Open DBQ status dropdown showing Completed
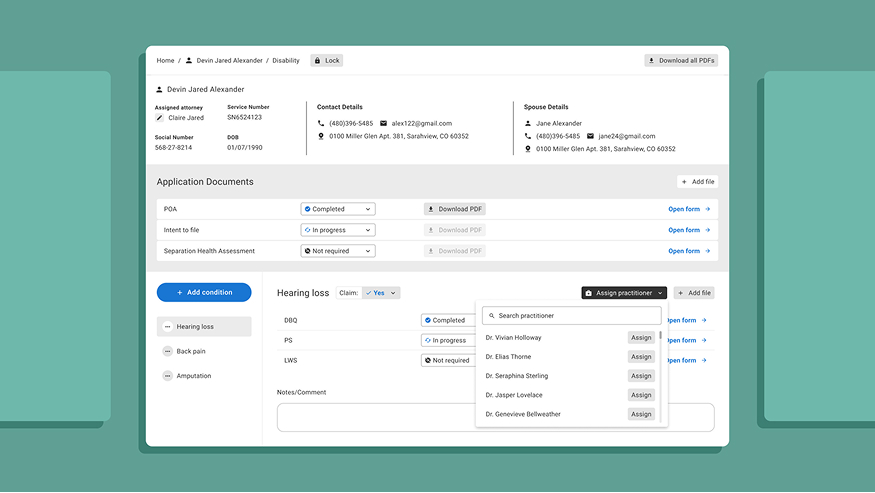 tap(448, 320)
